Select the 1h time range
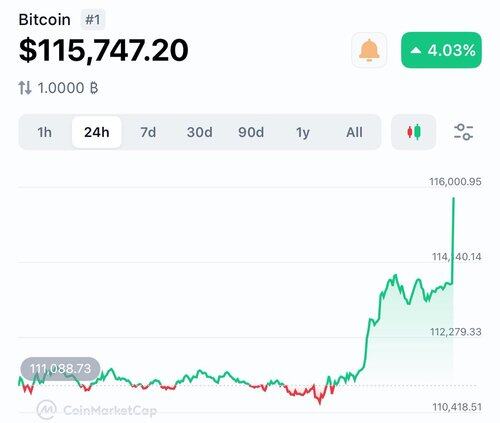Screen dimensions: 500x423 click(44, 132)
